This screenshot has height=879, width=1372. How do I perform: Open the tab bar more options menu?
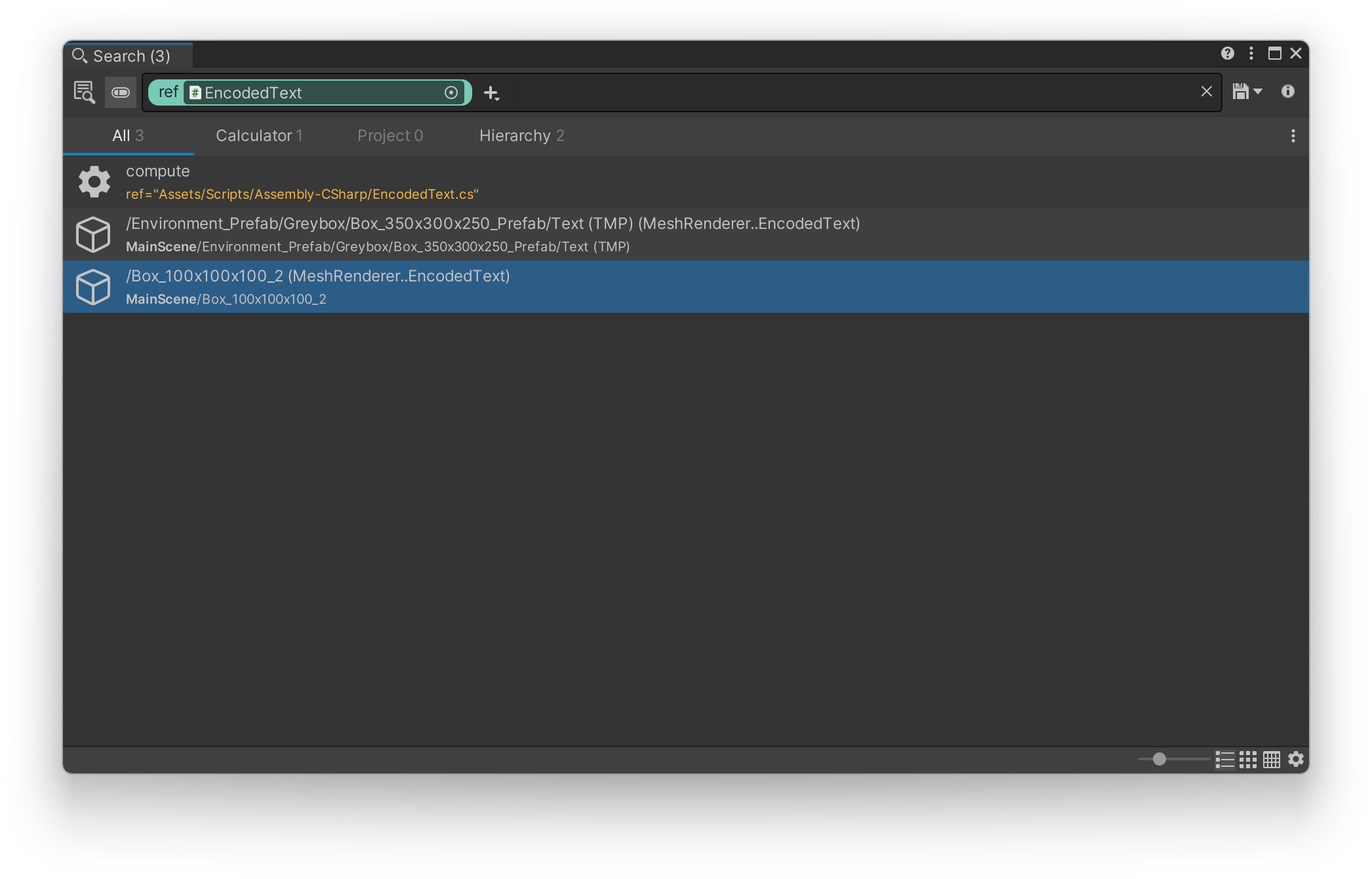click(x=1293, y=136)
